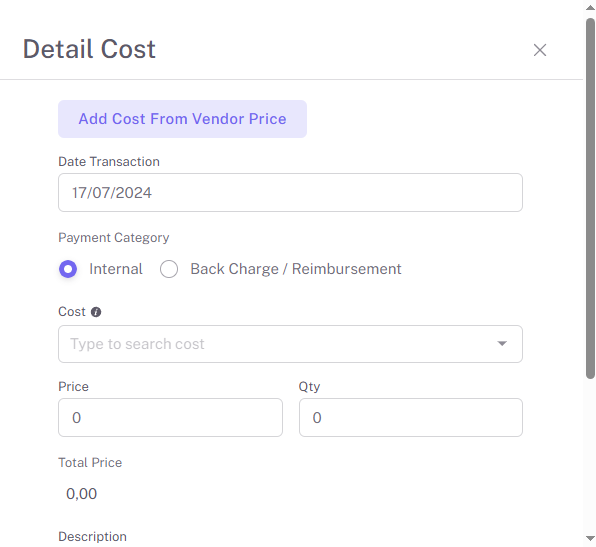
Task: Click the Internal label text
Action: pos(116,269)
